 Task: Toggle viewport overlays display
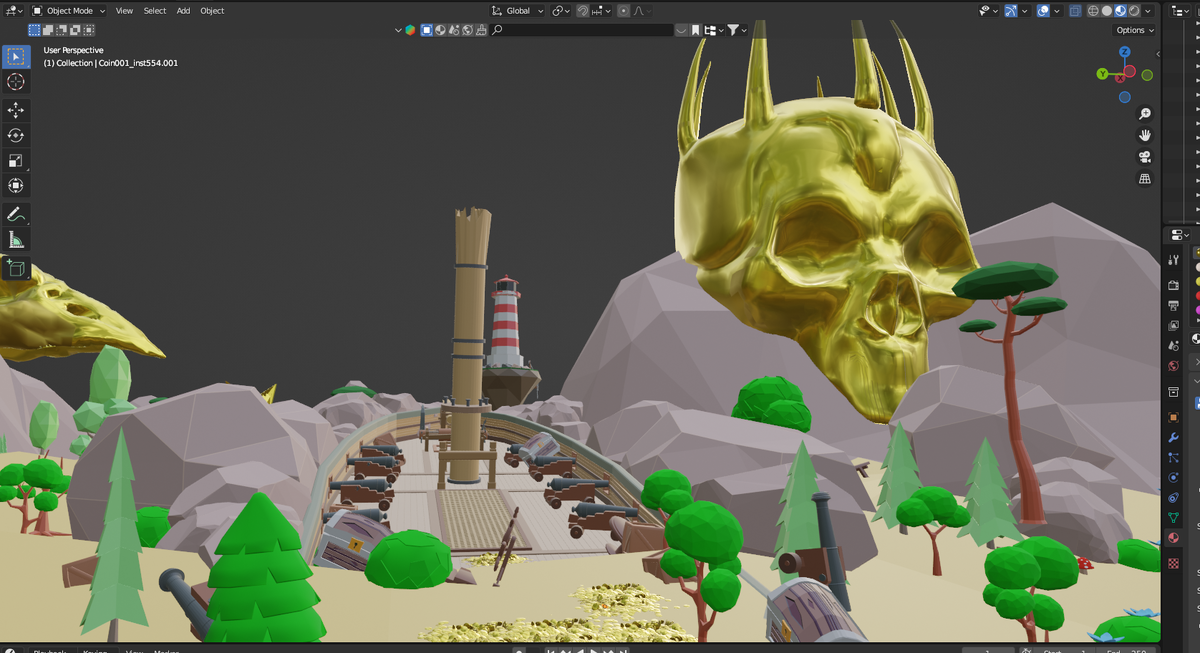[1043, 11]
